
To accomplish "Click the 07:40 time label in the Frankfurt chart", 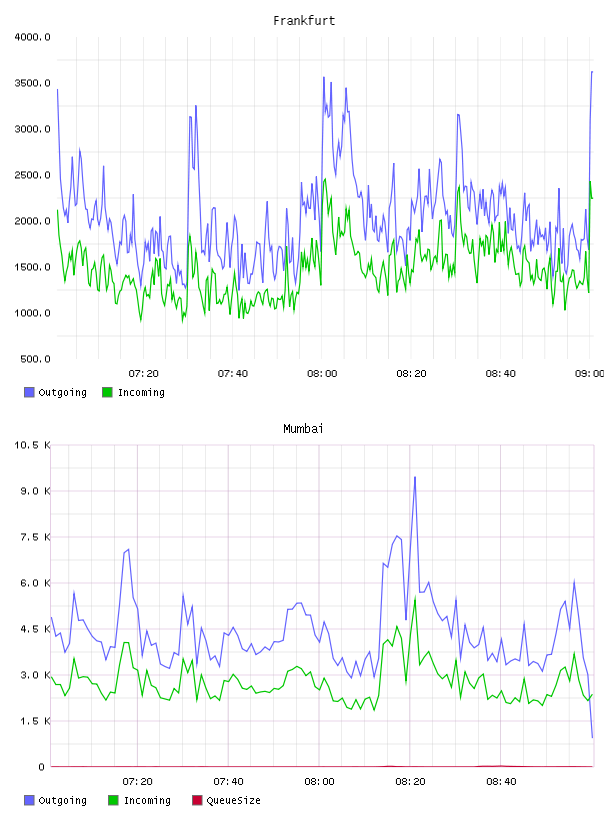I will coord(233,374).
